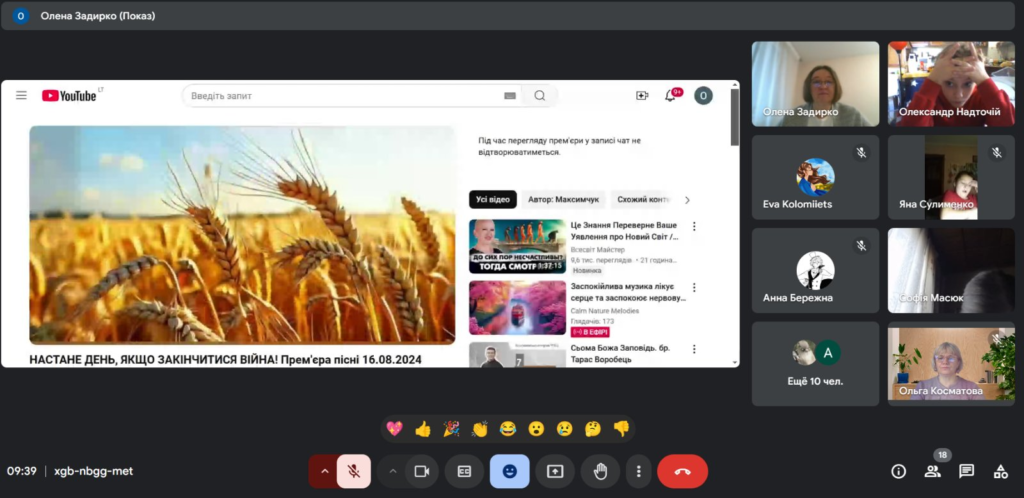Expand audio settings arrow beside microphone
1024x498 pixels.
coord(323,471)
